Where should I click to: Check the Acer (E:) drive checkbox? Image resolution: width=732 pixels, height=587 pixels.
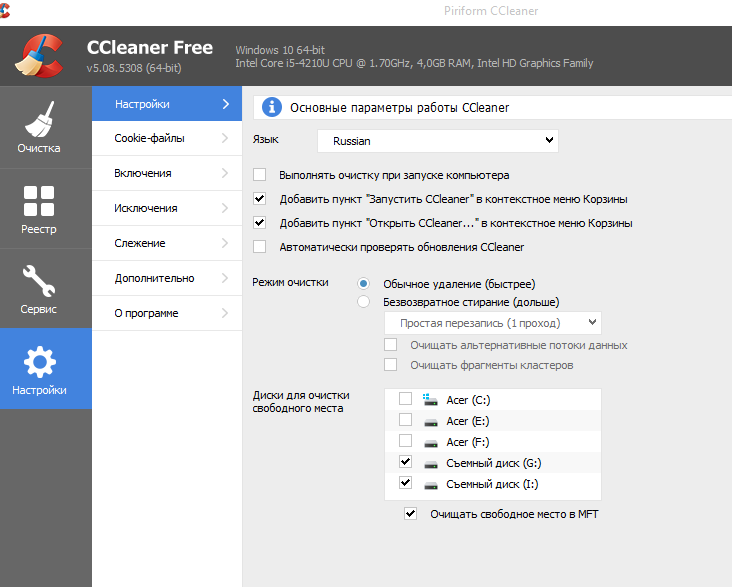tap(405, 421)
